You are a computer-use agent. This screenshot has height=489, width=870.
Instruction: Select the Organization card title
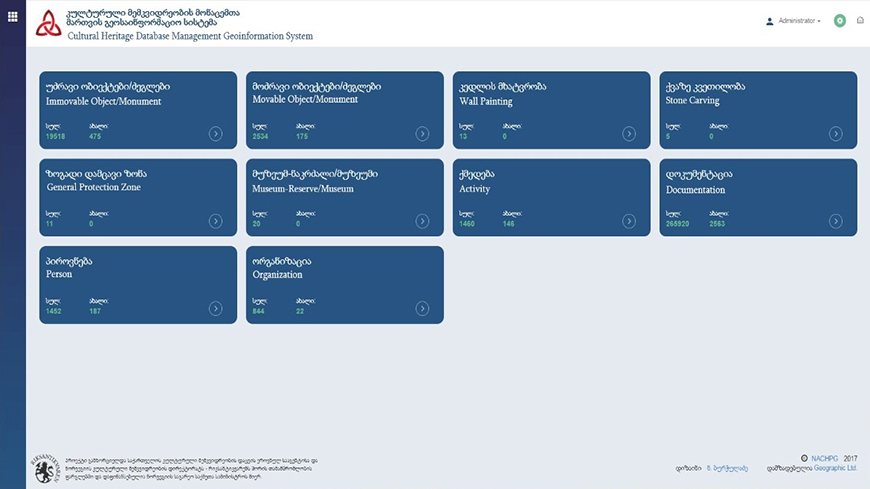click(277, 275)
